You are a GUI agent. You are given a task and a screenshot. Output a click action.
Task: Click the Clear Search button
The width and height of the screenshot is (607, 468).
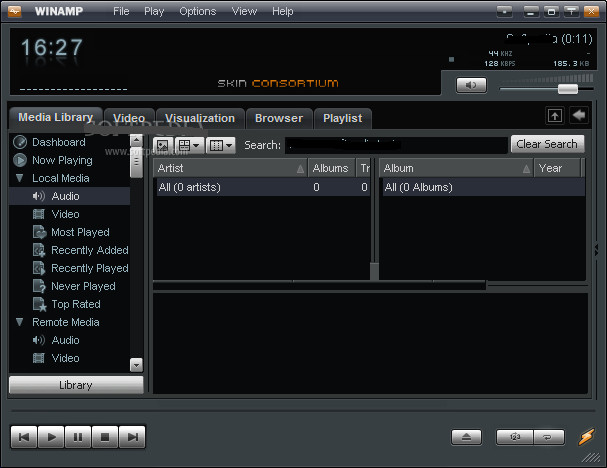(x=547, y=144)
